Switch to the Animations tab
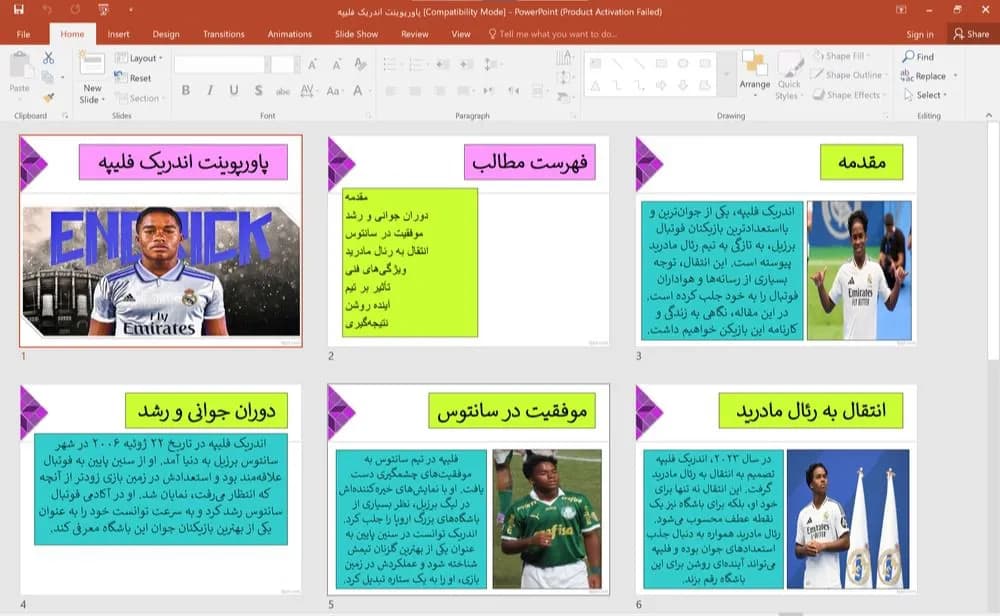Viewport: 1000px width, 616px height. (290, 34)
